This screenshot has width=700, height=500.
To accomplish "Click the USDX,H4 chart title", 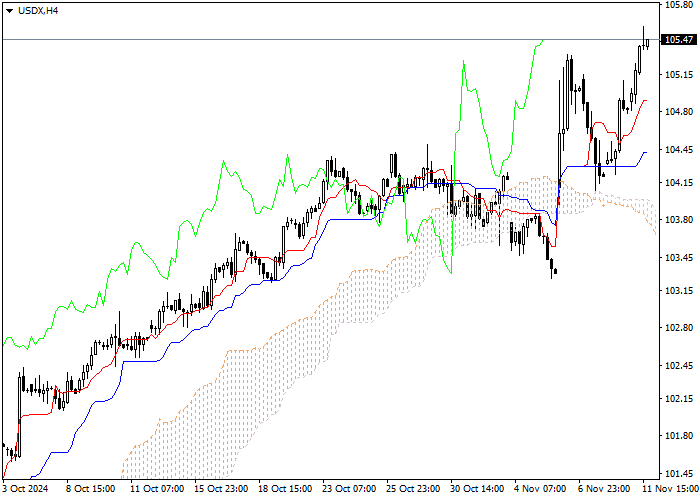I will click(x=38, y=11).
